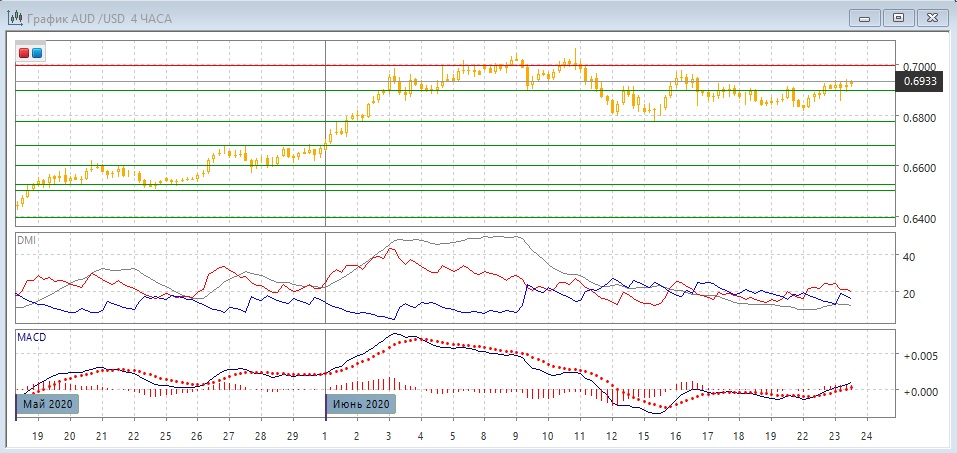Click the DMI indicator label
This screenshot has height=453, width=957.
26,241
